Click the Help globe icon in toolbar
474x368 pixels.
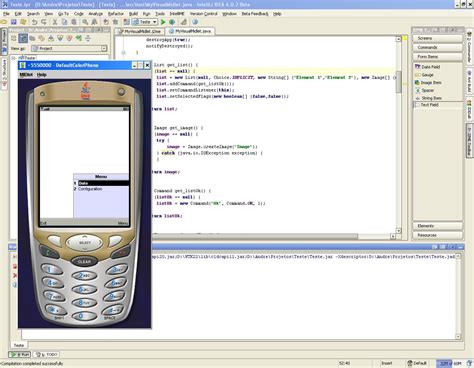coord(195,22)
